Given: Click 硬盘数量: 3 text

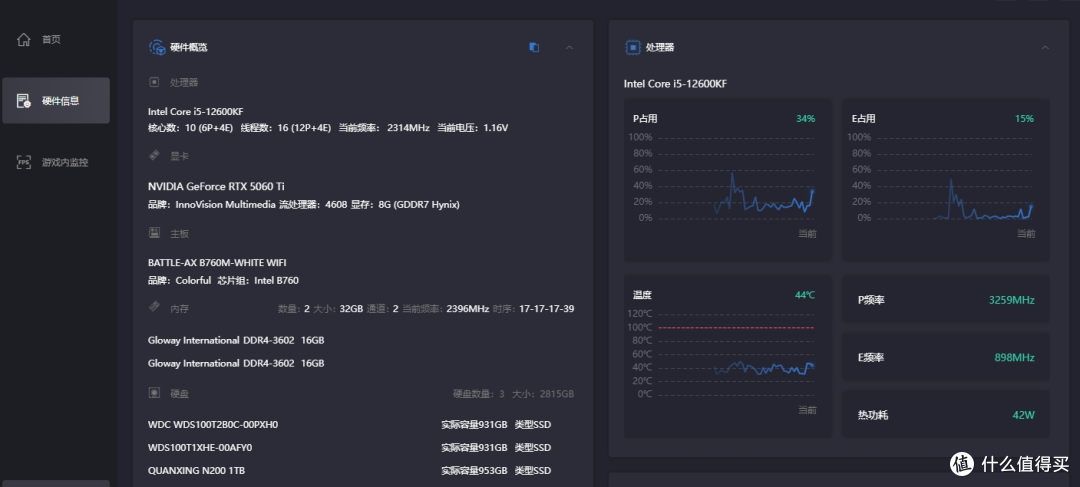Looking at the screenshot, I should coord(479,394).
